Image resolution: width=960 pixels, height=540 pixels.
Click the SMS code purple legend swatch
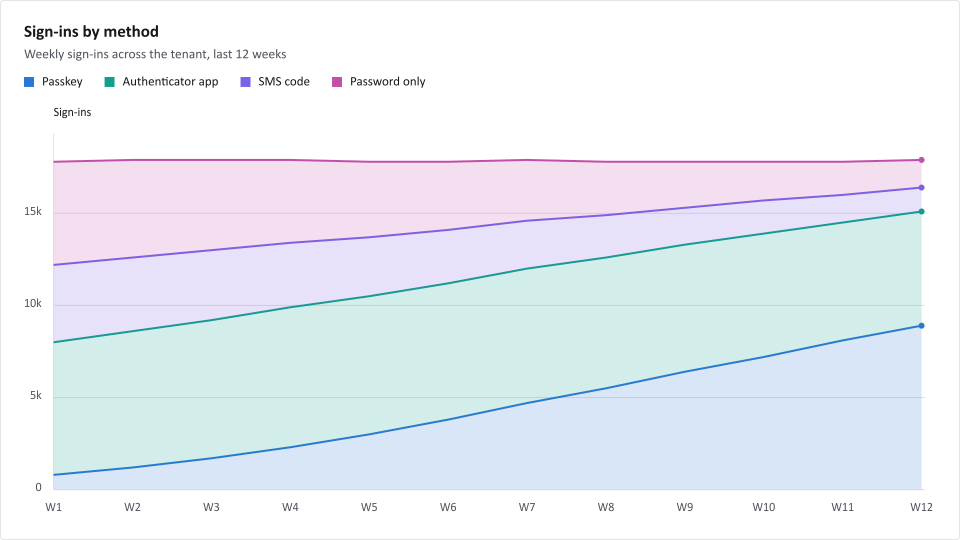point(246,82)
